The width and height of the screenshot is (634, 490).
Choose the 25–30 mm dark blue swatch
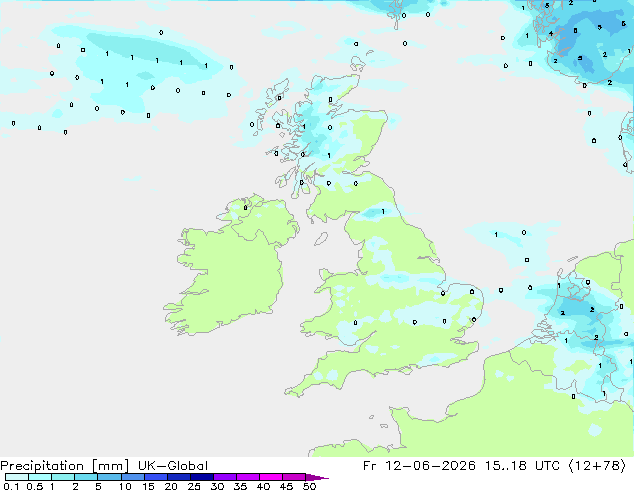click(x=201, y=477)
